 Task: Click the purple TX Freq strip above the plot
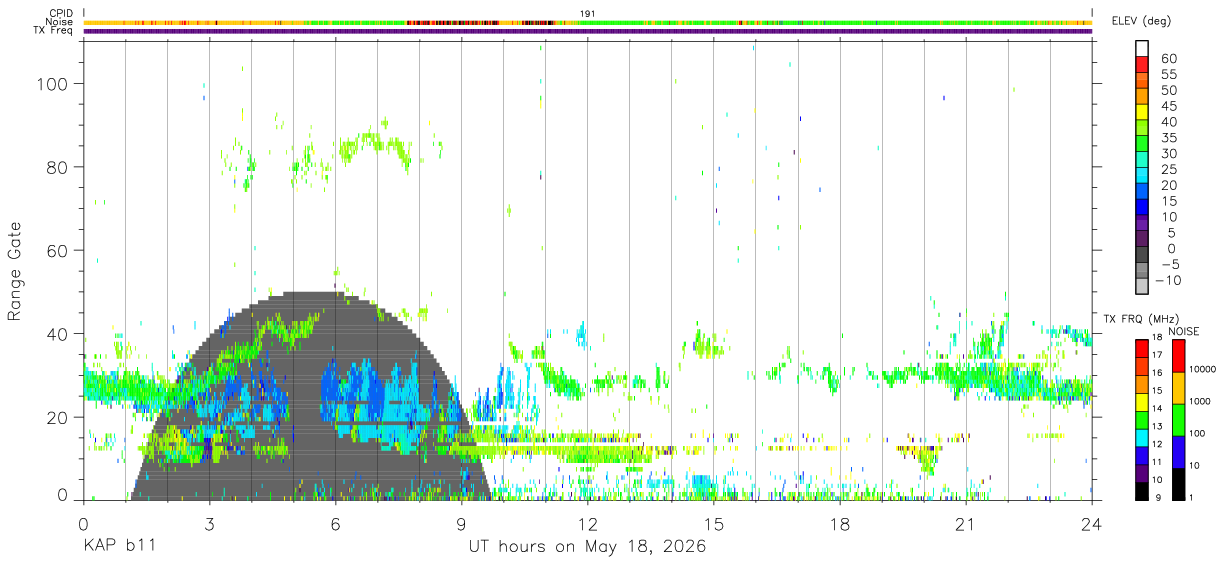point(588,31)
